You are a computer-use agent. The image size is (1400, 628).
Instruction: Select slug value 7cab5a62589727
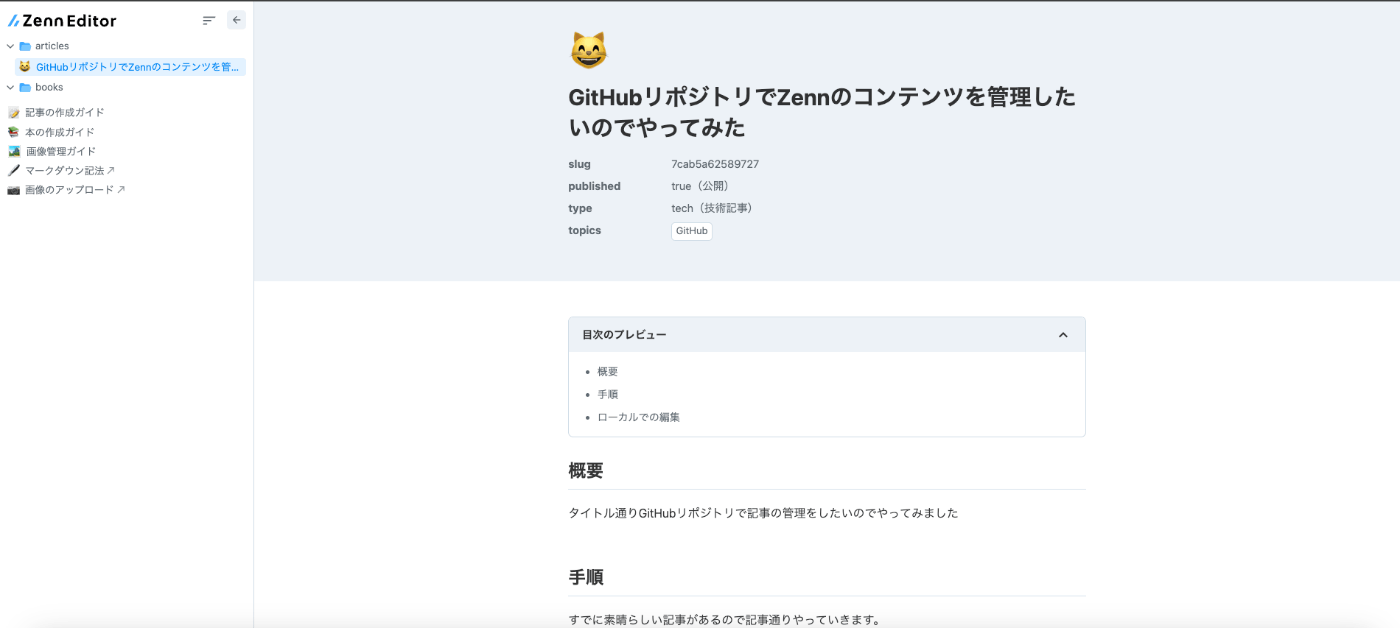click(715, 164)
